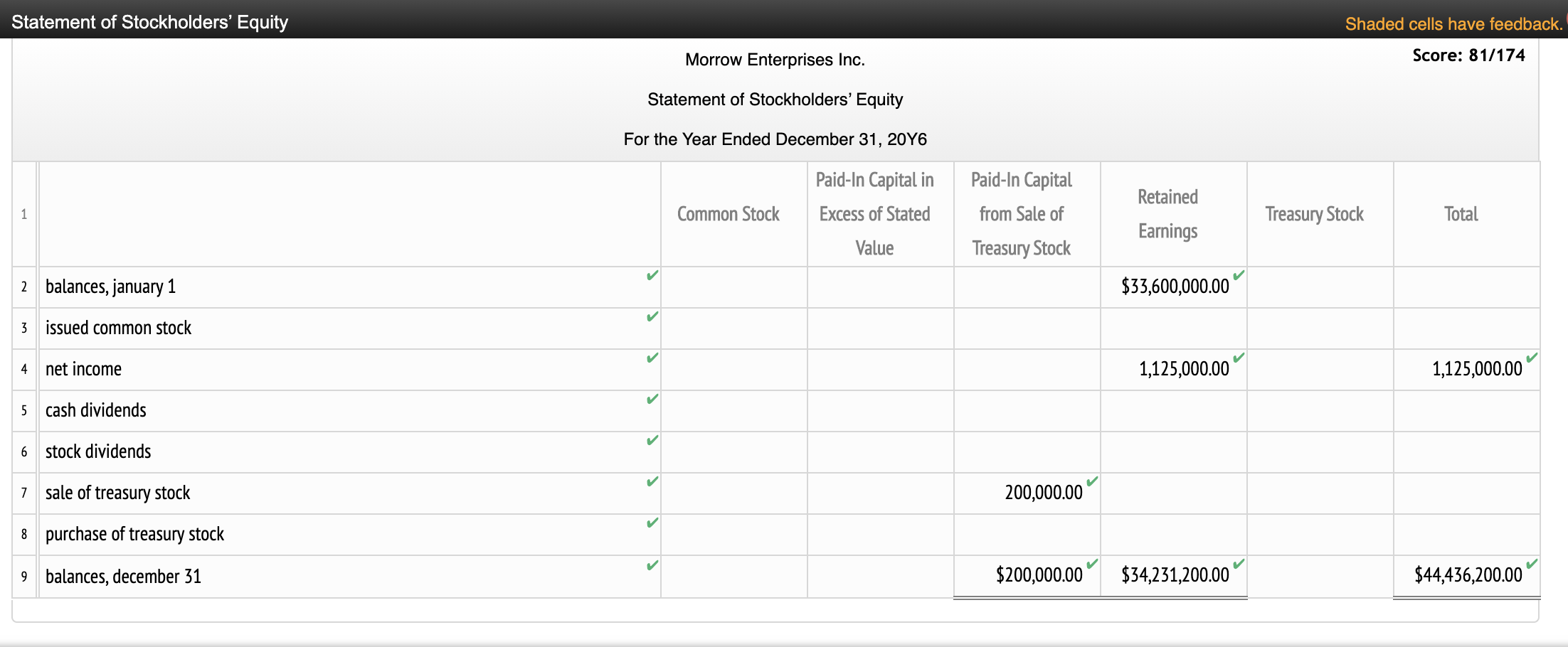Image resolution: width=1568 pixels, height=647 pixels.
Task: Click the checkmark beside balances, january 1 label
Action: click(652, 275)
